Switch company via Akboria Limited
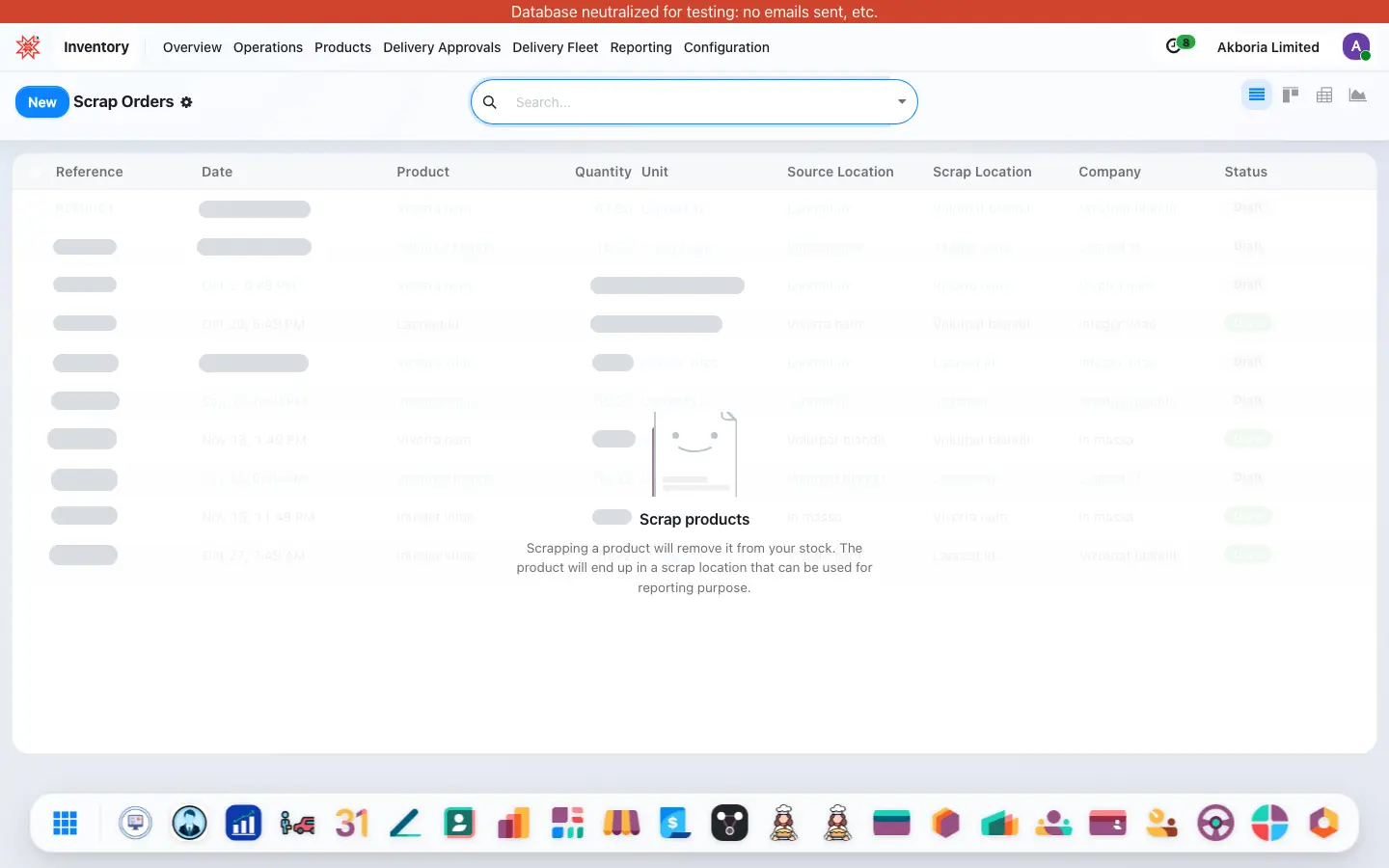 tap(1267, 47)
